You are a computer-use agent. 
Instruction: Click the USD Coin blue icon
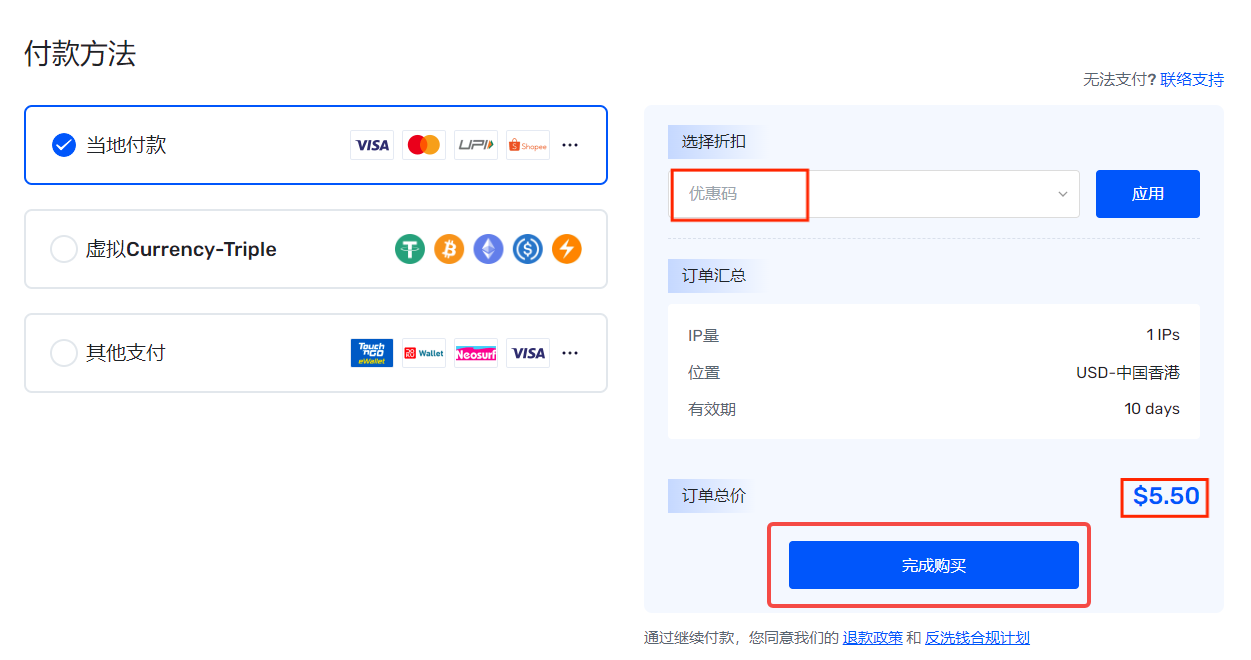[528, 249]
